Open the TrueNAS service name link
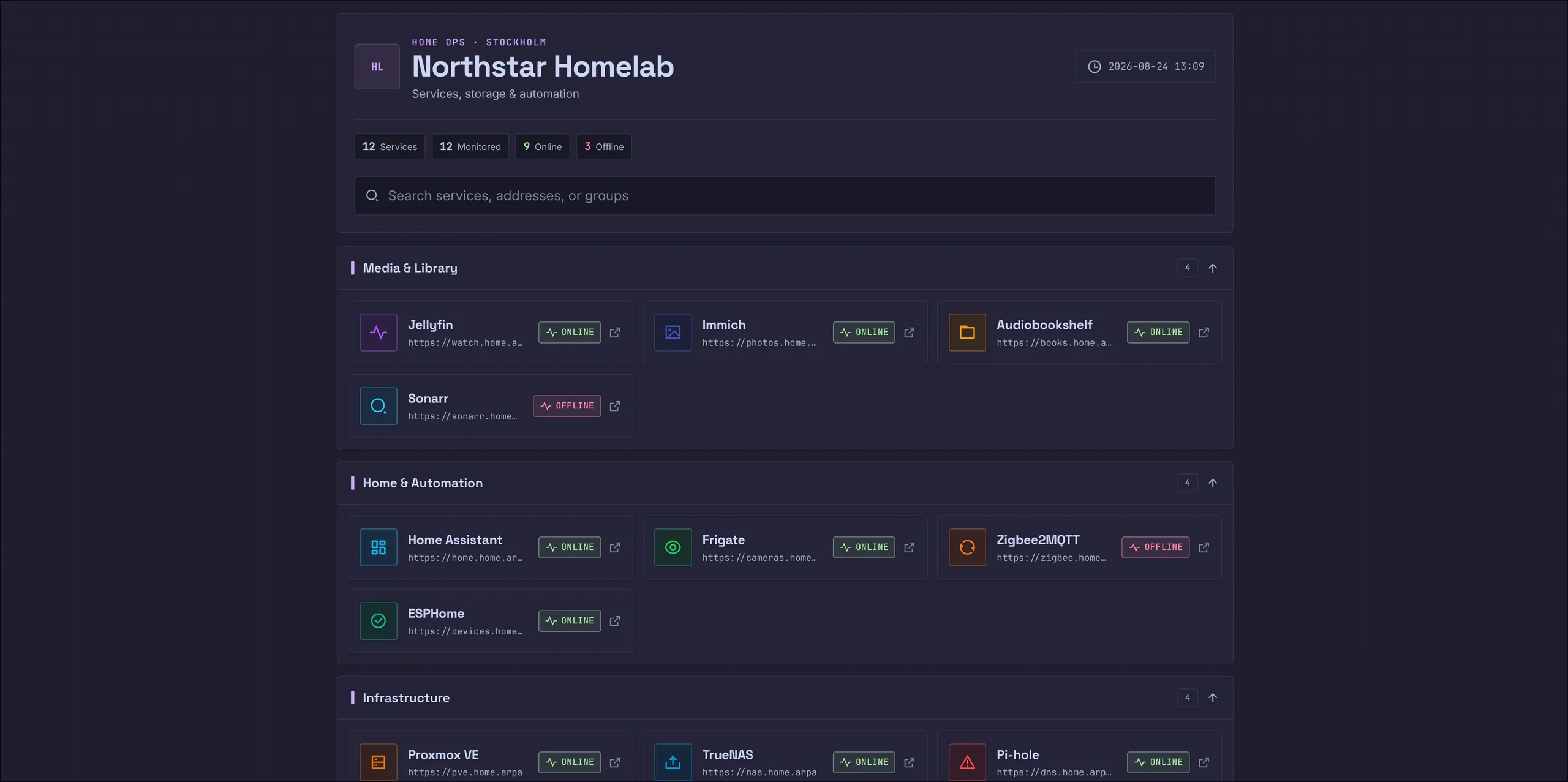1568x782 pixels. click(x=728, y=755)
